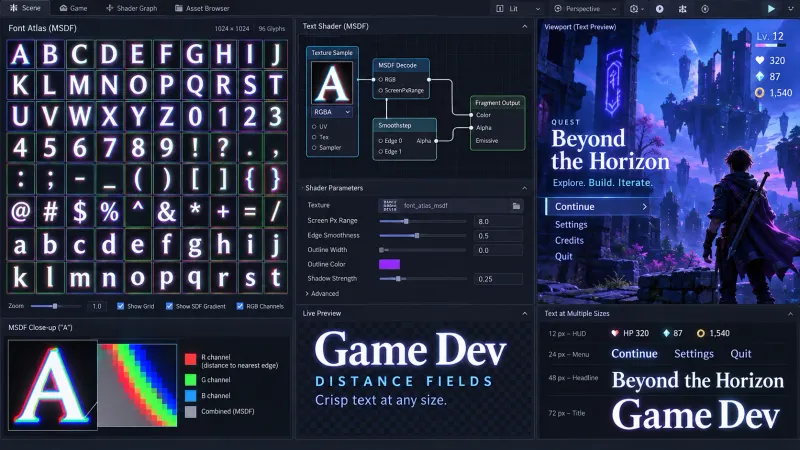Click the Edge 1 port on Smoothstep node
The height and width of the screenshot is (450, 800).
[x=381, y=152]
